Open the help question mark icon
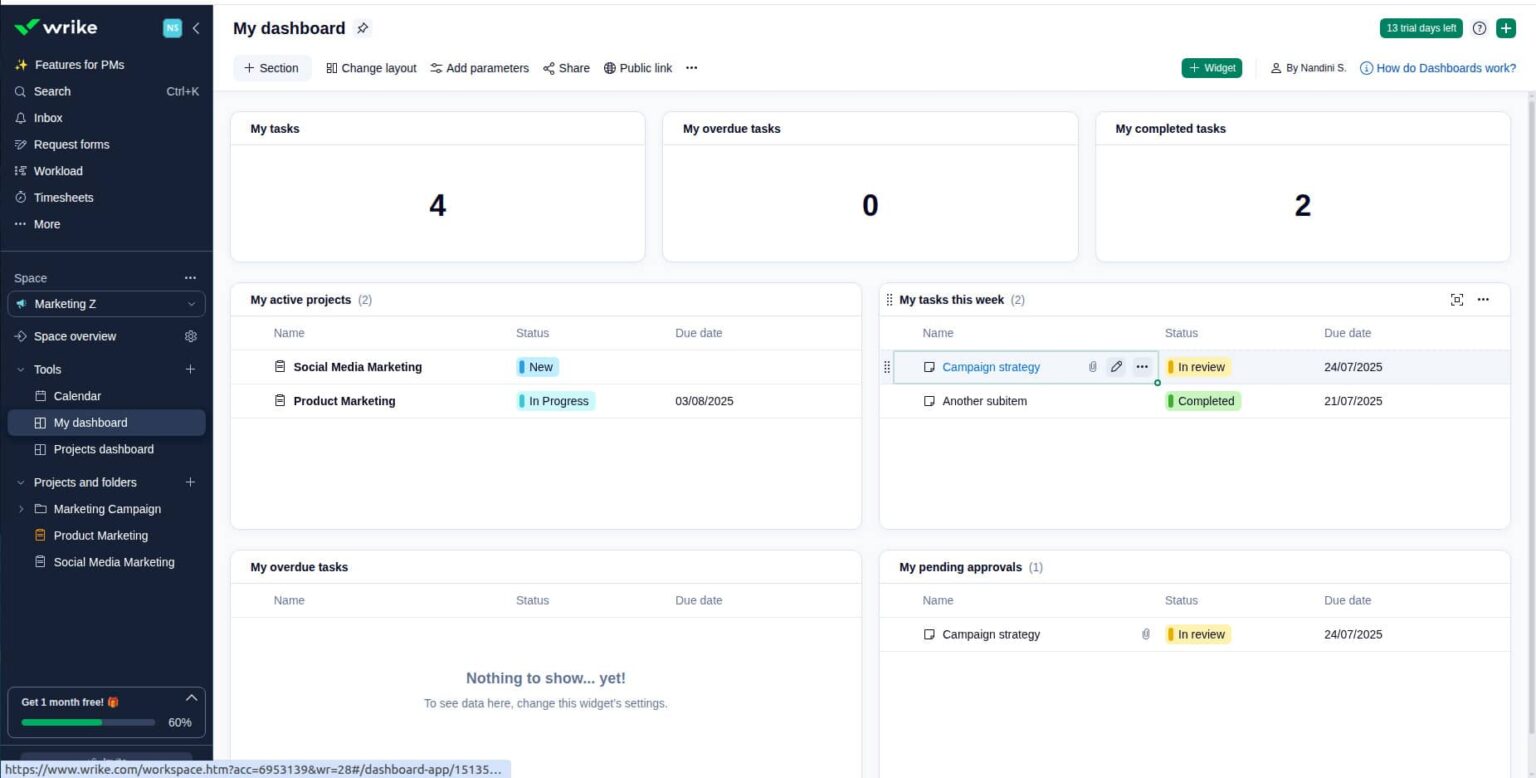 tap(1479, 28)
